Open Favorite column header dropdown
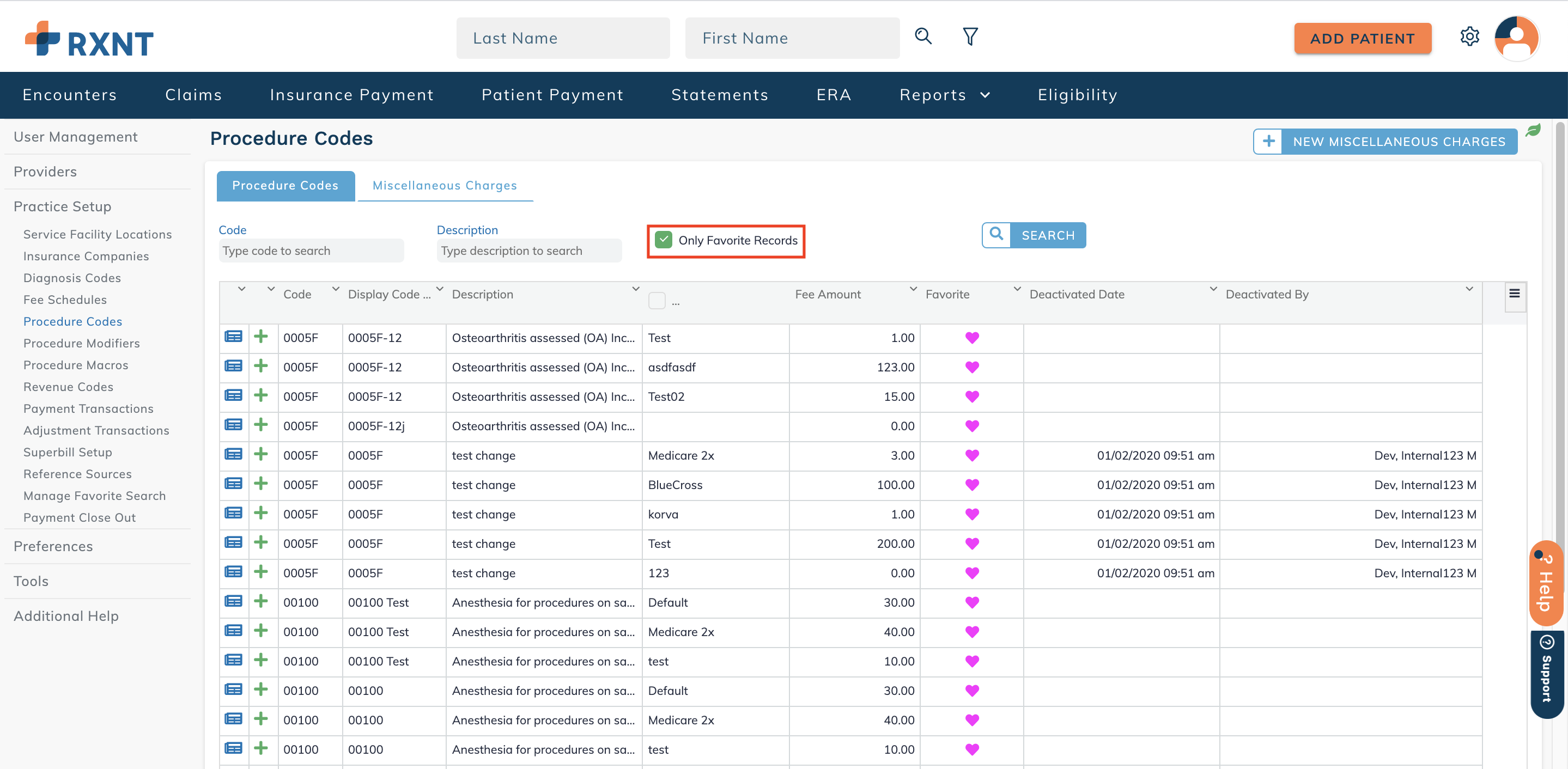 (x=1017, y=289)
